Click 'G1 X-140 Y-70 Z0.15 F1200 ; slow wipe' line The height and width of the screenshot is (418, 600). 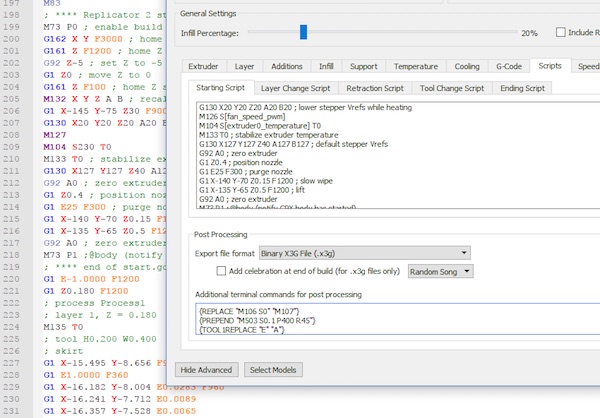pos(266,181)
